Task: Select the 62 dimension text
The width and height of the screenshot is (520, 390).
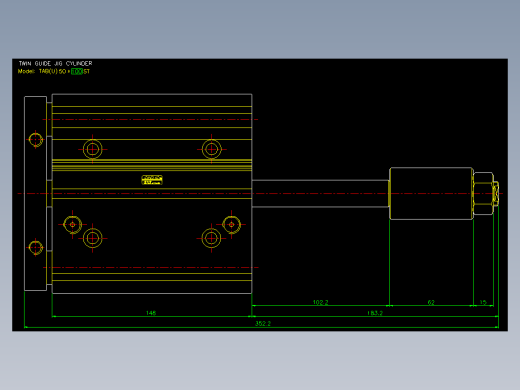Action: [x=431, y=302]
